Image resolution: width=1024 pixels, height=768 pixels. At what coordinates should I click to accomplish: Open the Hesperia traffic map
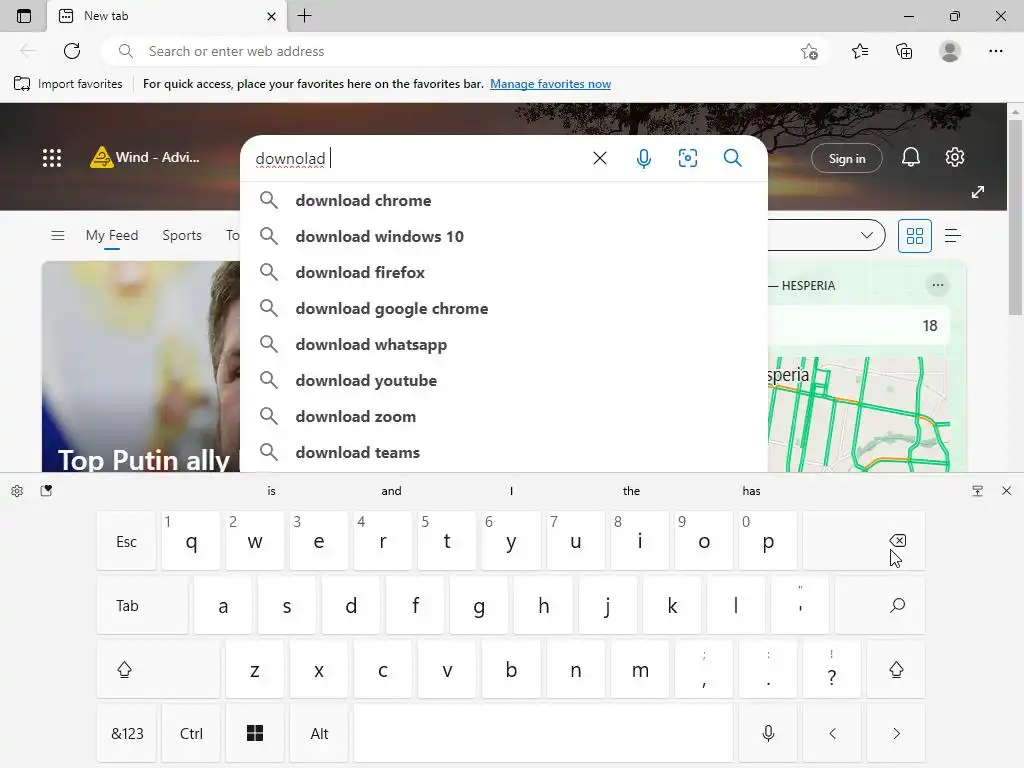pos(861,414)
